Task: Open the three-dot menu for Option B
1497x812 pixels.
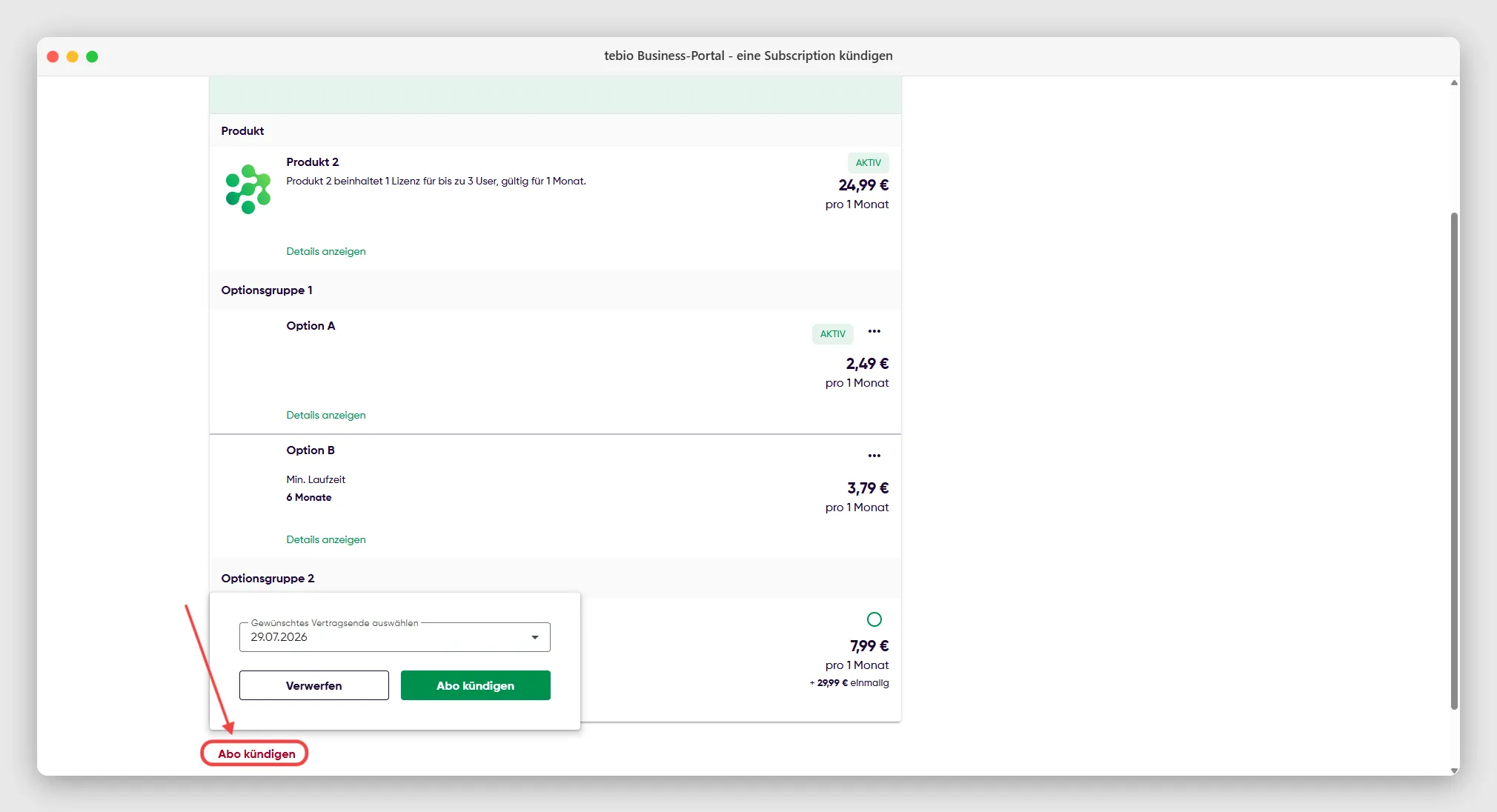Action: point(874,456)
